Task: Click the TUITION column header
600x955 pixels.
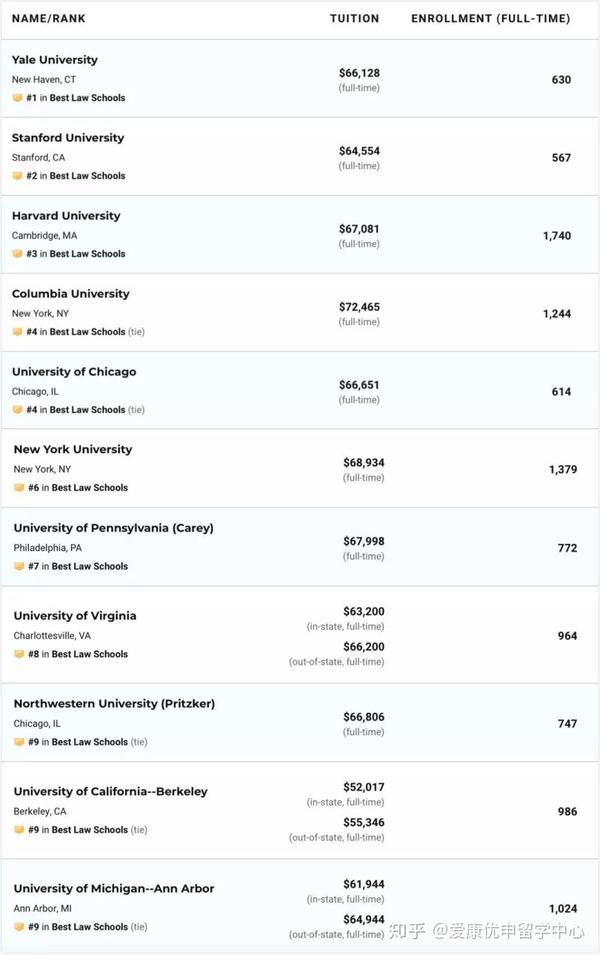Action: [355, 19]
